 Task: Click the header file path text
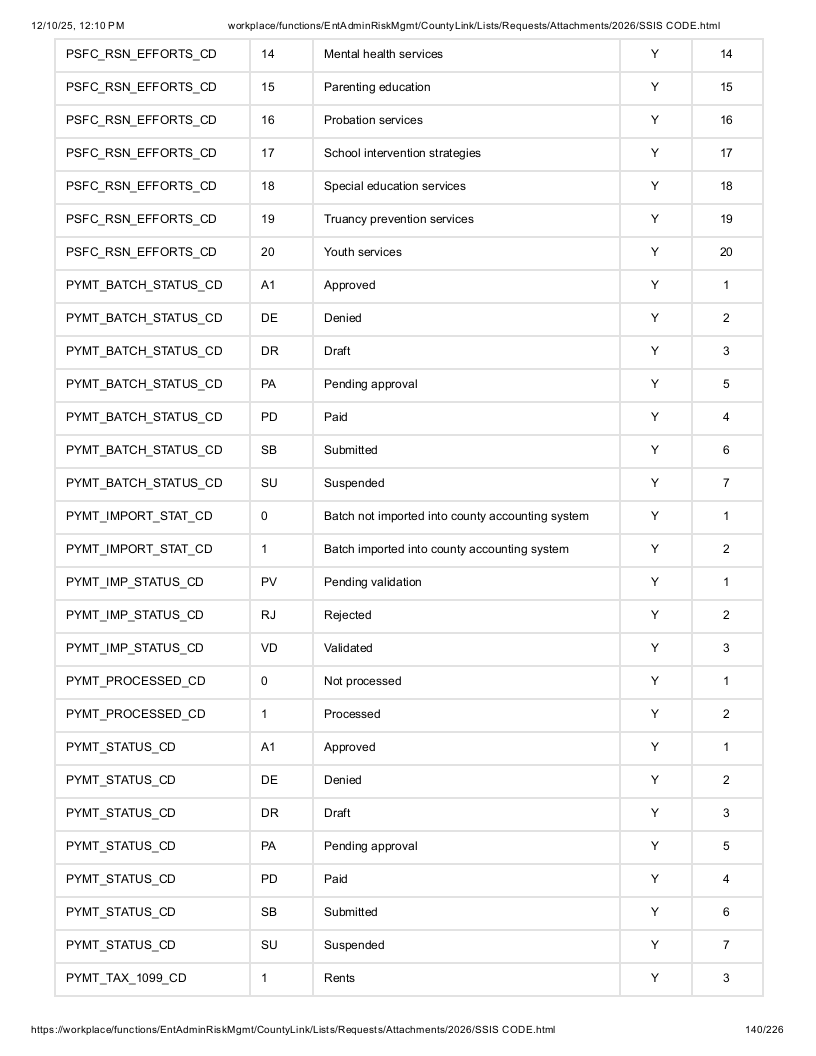click(x=474, y=26)
